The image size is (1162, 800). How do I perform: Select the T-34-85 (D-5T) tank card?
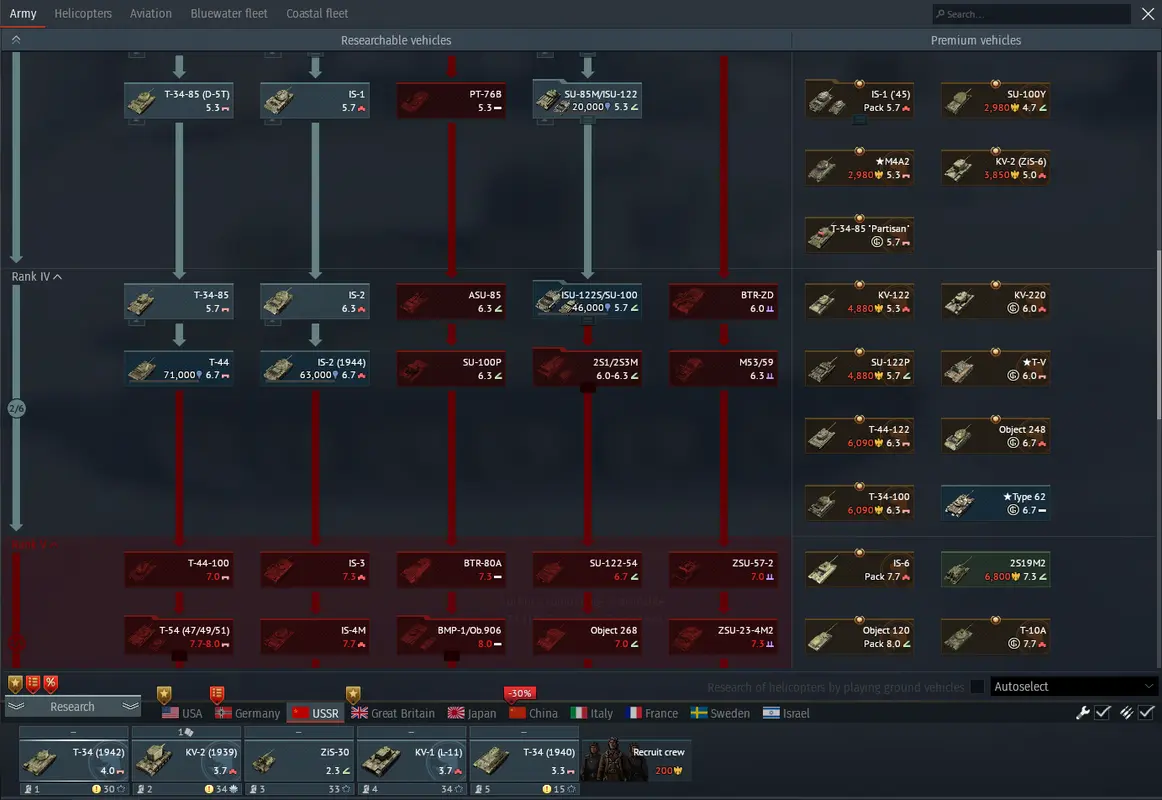point(179,100)
